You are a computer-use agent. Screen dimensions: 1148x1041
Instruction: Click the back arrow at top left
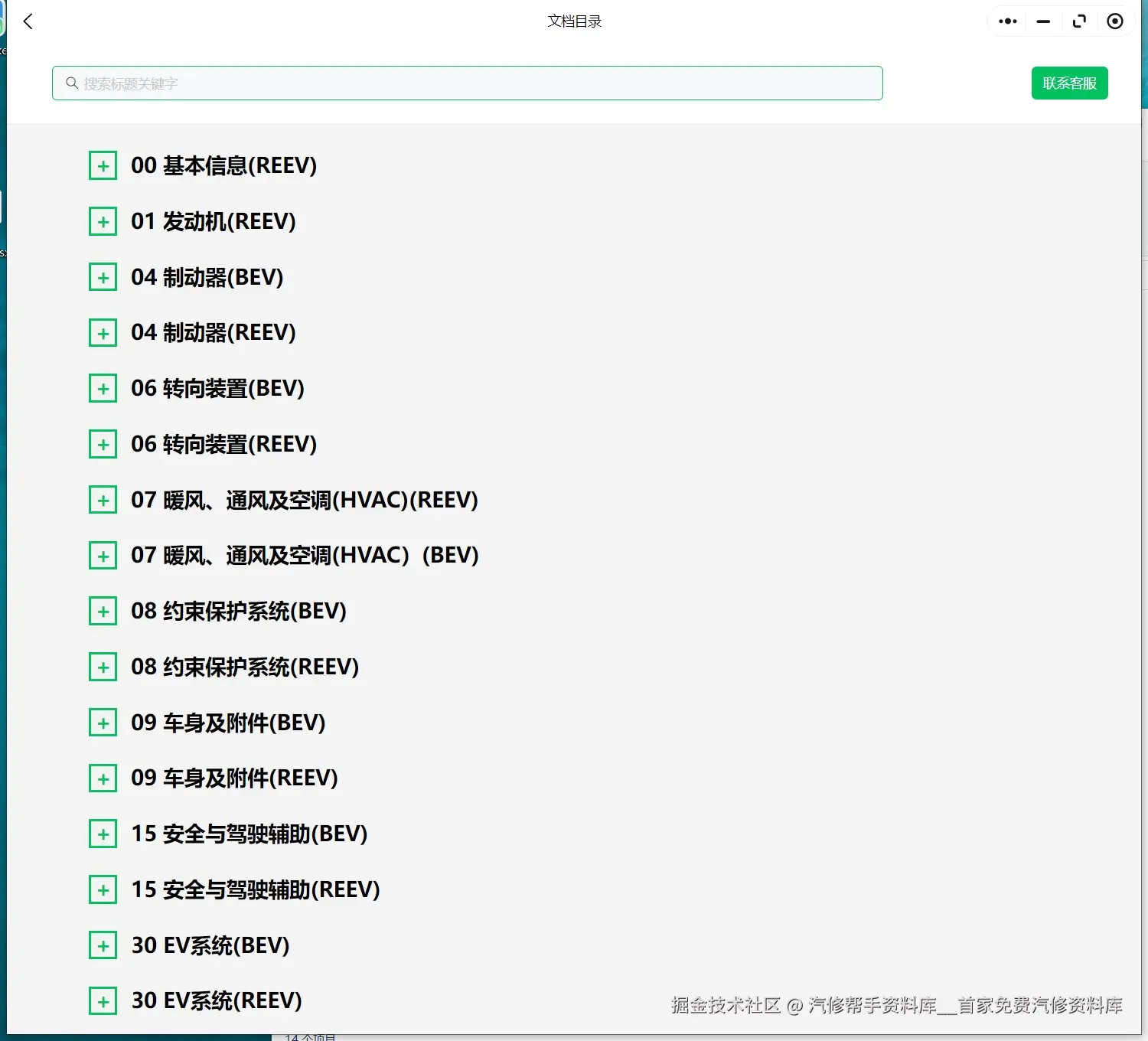(x=28, y=21)
